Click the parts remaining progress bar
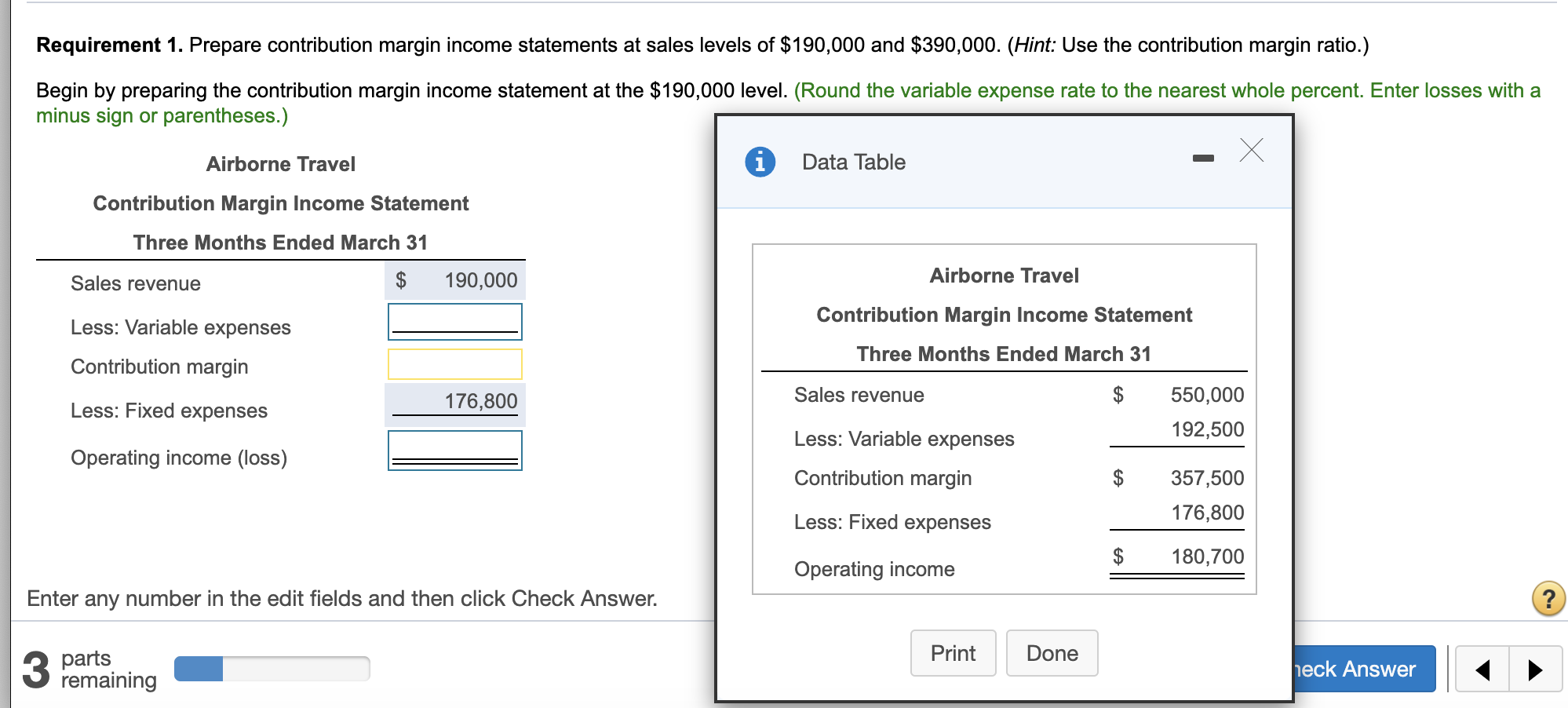 click(x=271, y=667)
